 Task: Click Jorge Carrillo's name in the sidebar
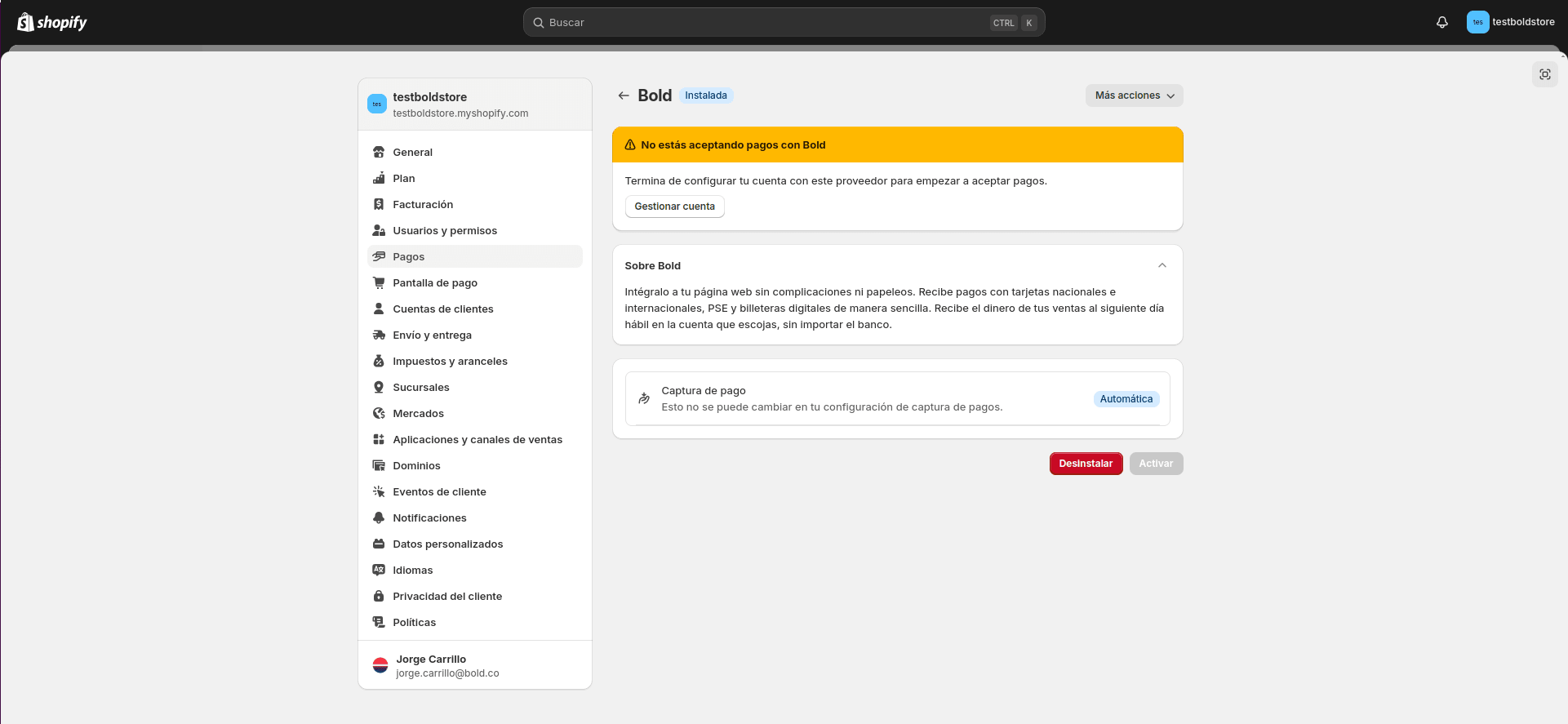(431, 659)
